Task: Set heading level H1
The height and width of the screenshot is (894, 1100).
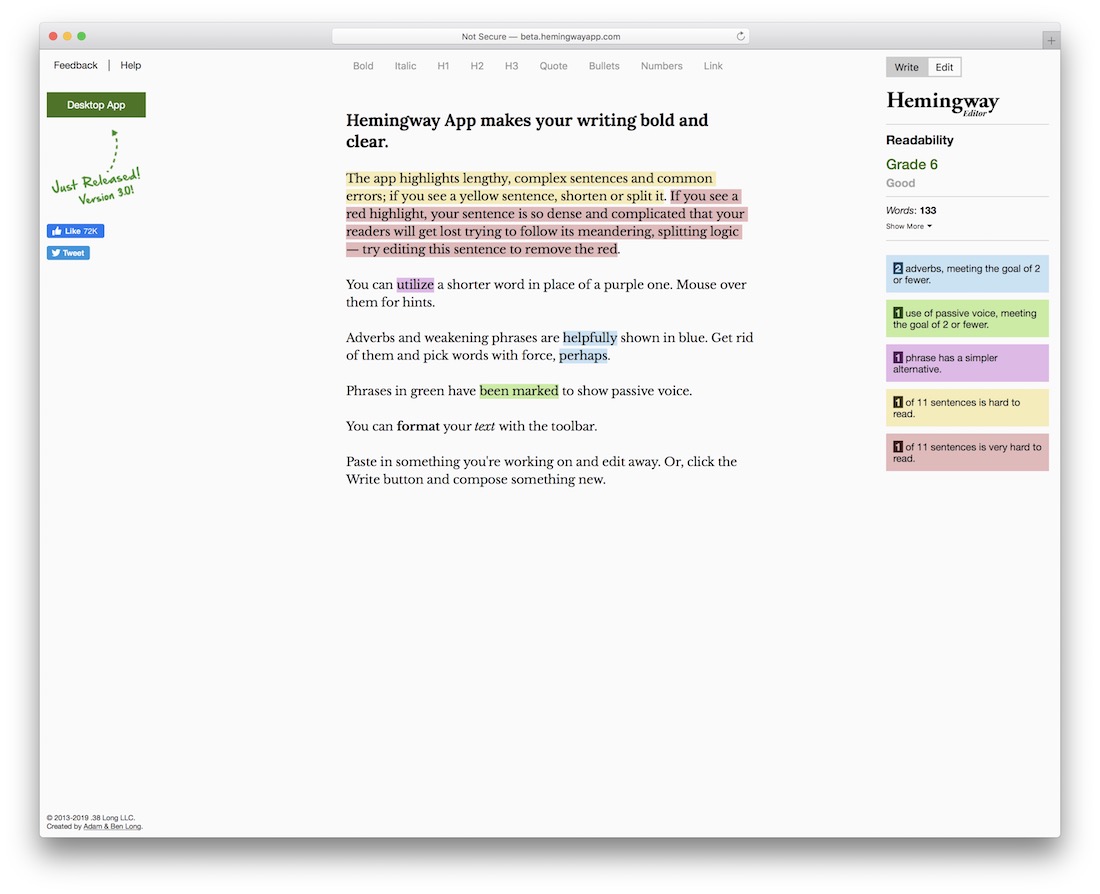Action: coord(443,66)
